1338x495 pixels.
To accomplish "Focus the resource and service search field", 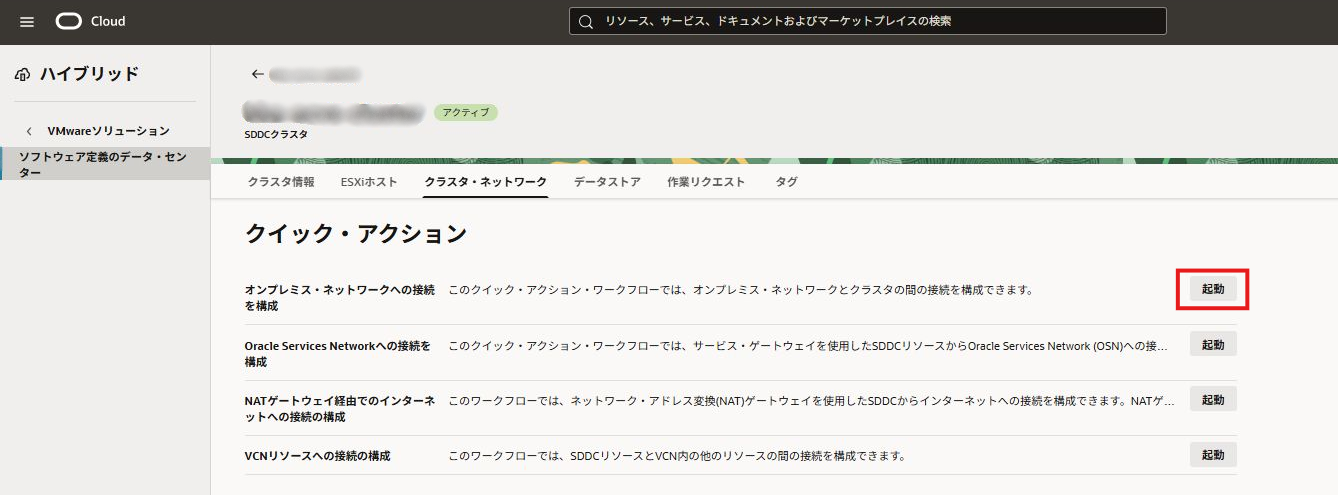I will point(870,21).
